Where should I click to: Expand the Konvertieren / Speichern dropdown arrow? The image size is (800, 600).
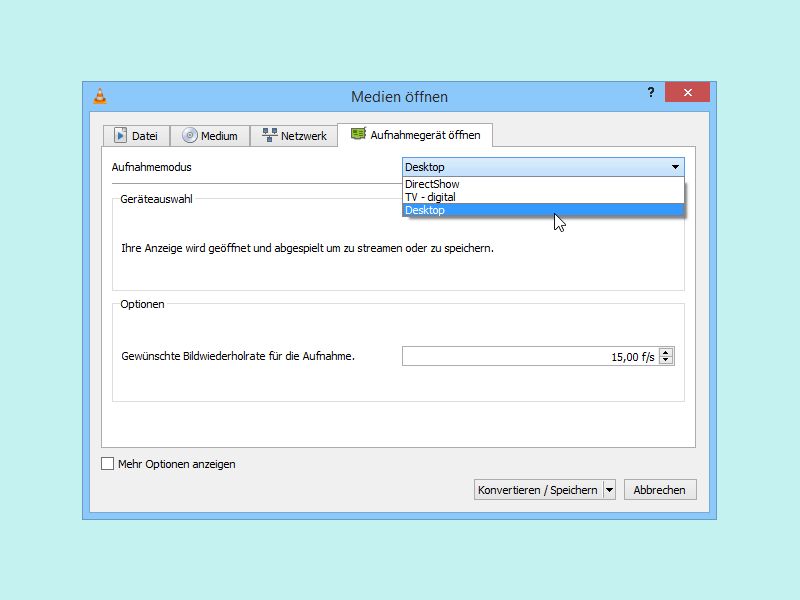pos(609,490)
